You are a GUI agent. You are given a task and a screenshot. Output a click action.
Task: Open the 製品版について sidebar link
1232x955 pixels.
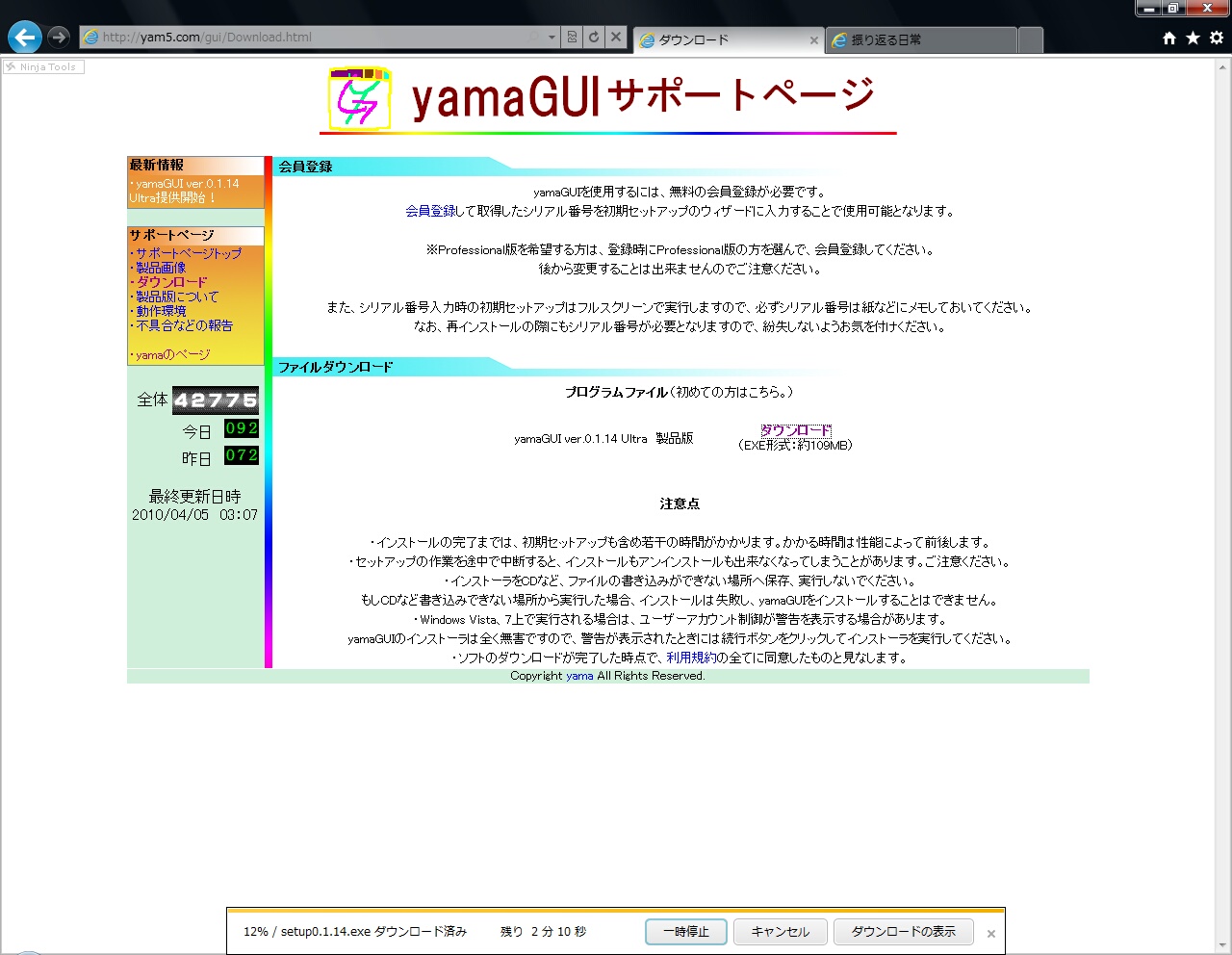(x=177, y=297)
